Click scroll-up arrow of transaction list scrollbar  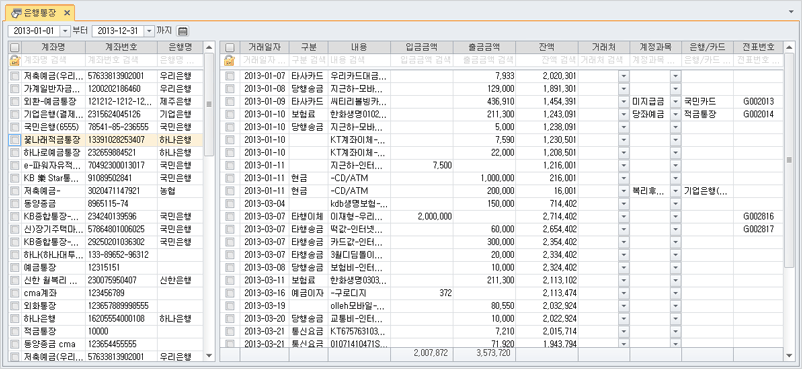point(789,48)
